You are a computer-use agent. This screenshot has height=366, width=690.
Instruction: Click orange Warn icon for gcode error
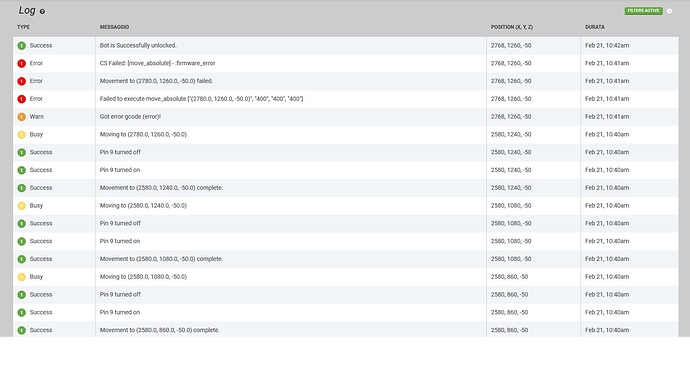point(22,117)
